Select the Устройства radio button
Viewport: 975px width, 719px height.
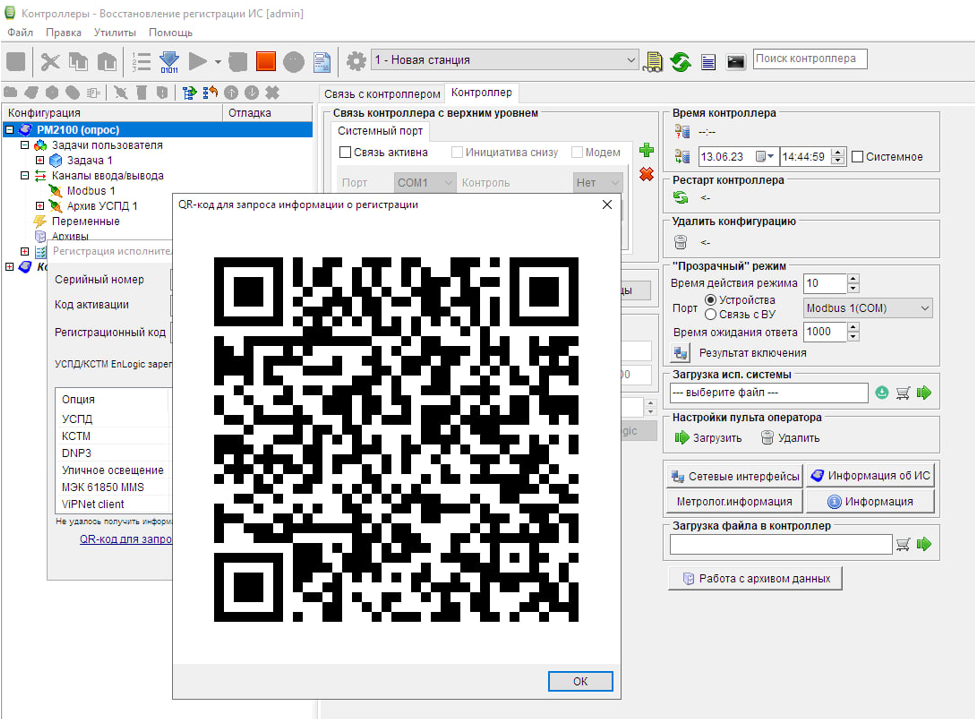point(710,300)
